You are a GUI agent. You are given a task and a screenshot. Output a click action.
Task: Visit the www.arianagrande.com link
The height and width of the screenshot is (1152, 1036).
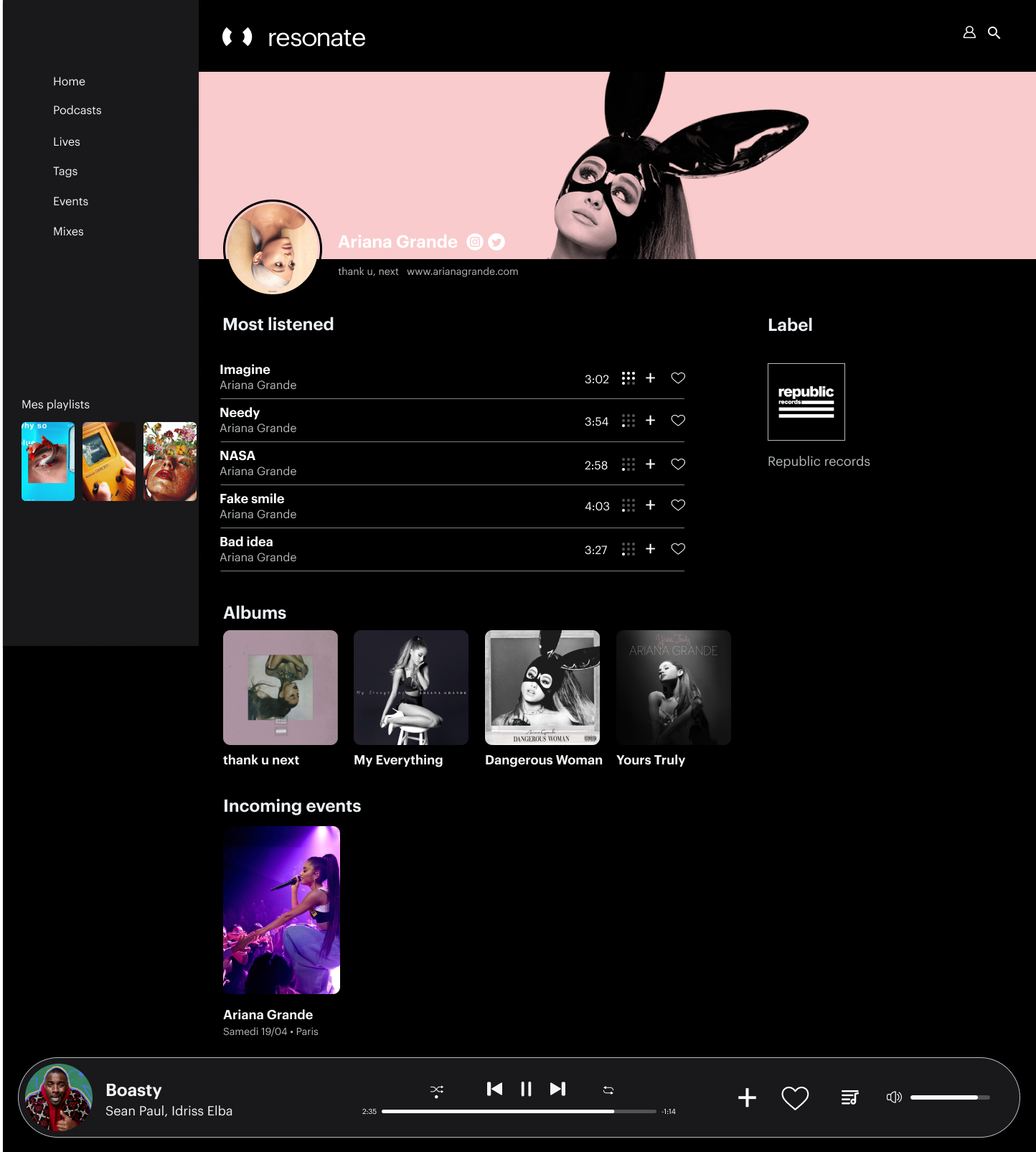(x=462, y=272)
